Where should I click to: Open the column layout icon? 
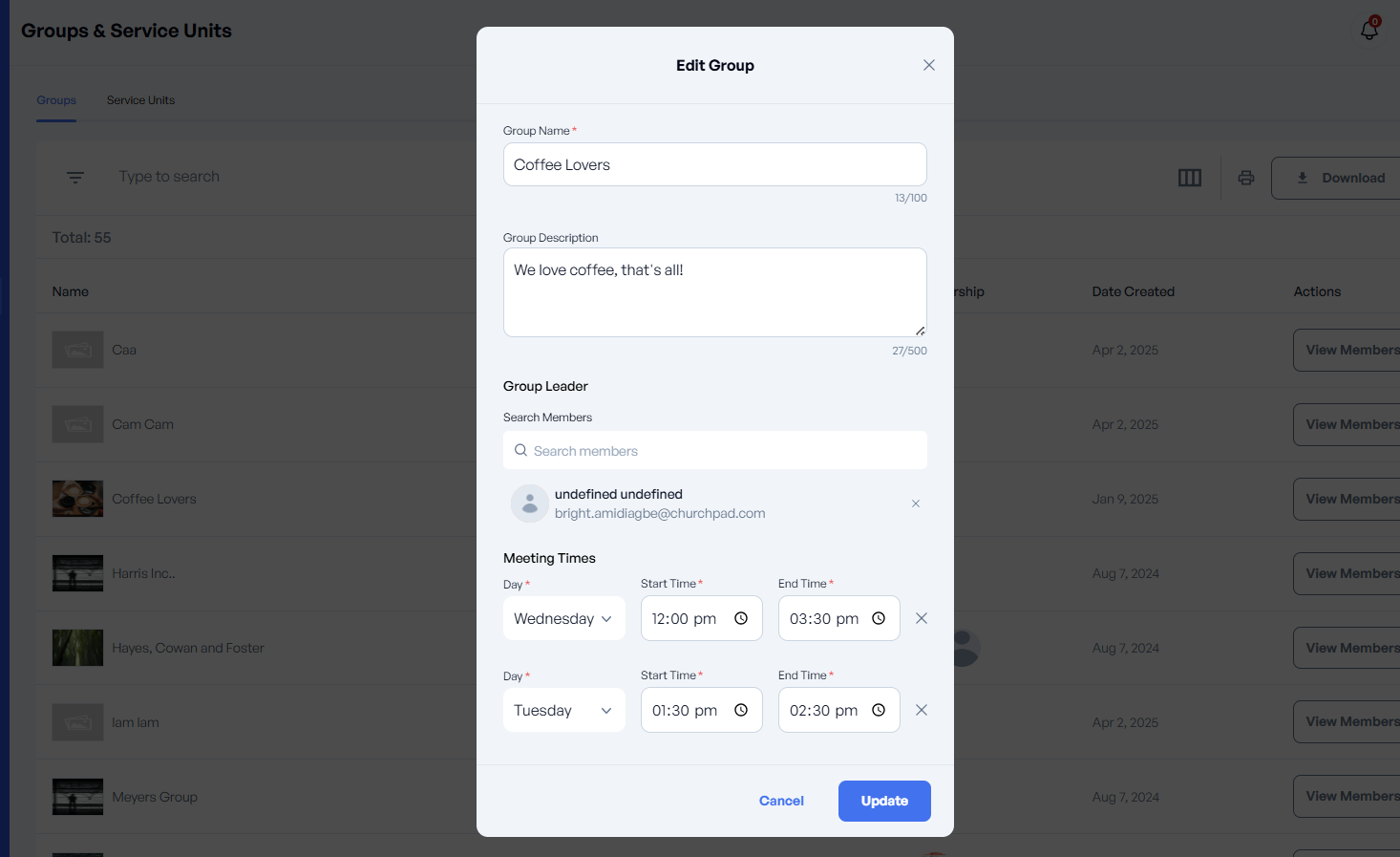pyautogui.click(x=1189, y=178)
